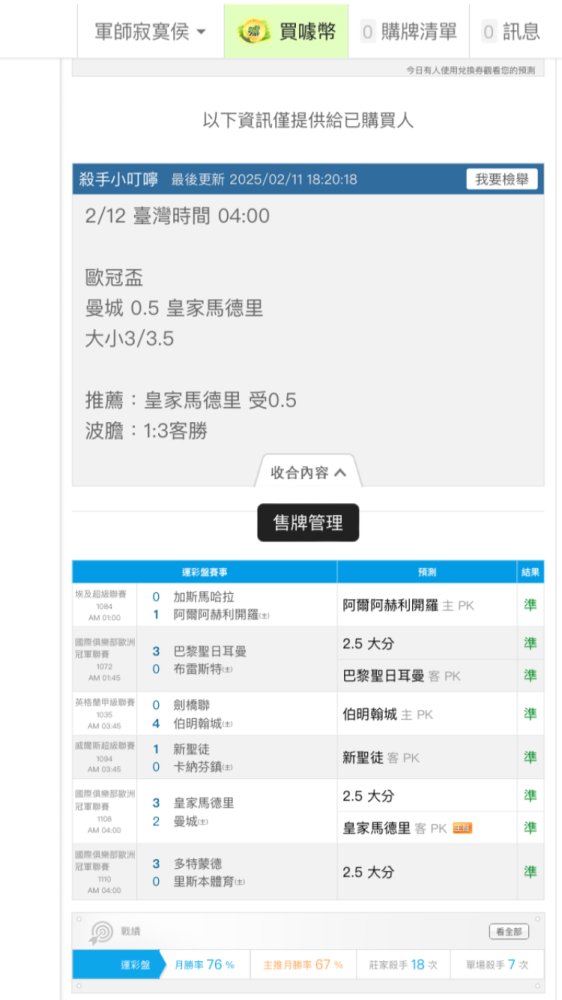Screen dimensions: 562x1000
Task: Click the 結果 column header
Action: (x=530, y=572)
